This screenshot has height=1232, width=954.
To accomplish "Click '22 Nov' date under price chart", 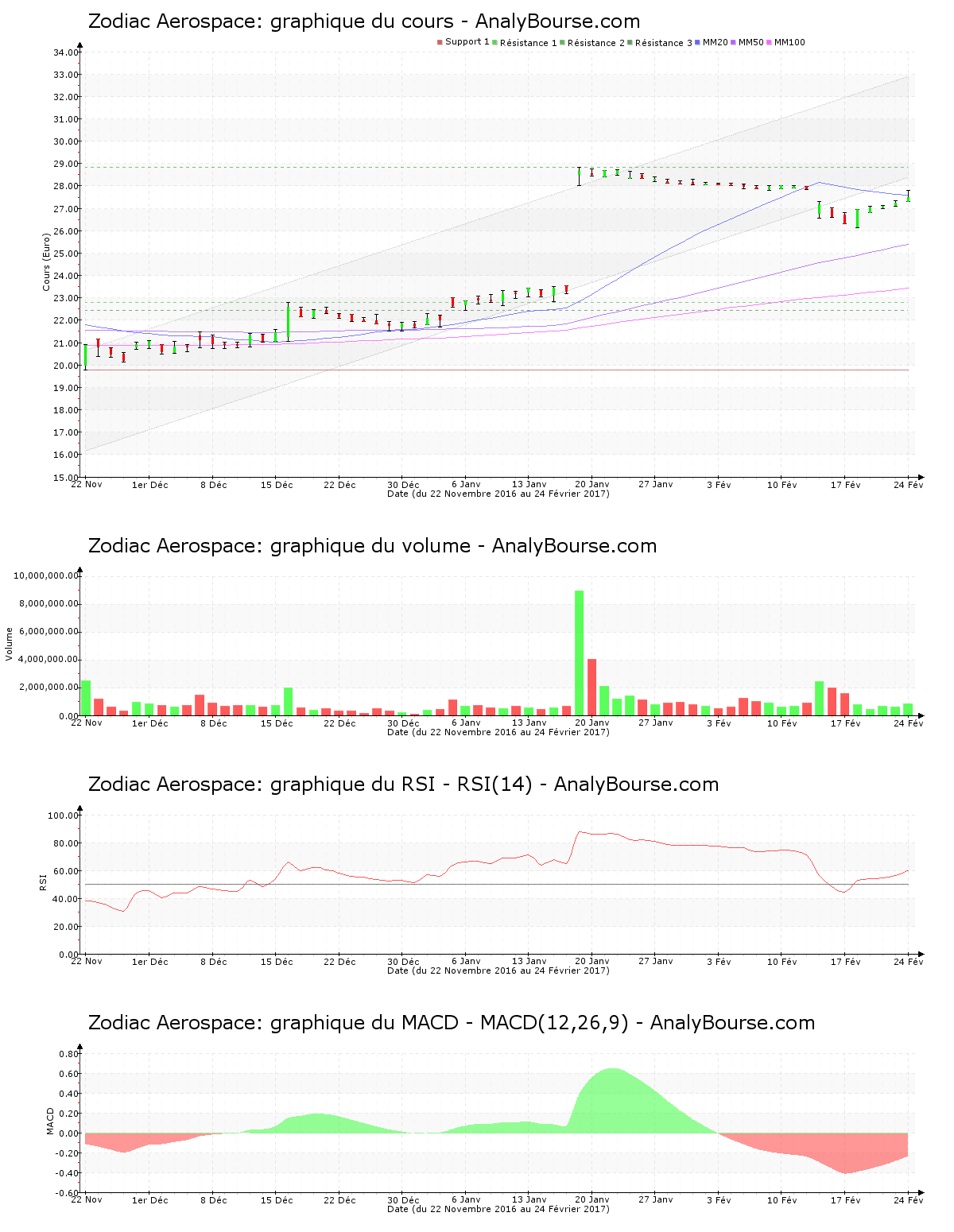I will (87, 485).
